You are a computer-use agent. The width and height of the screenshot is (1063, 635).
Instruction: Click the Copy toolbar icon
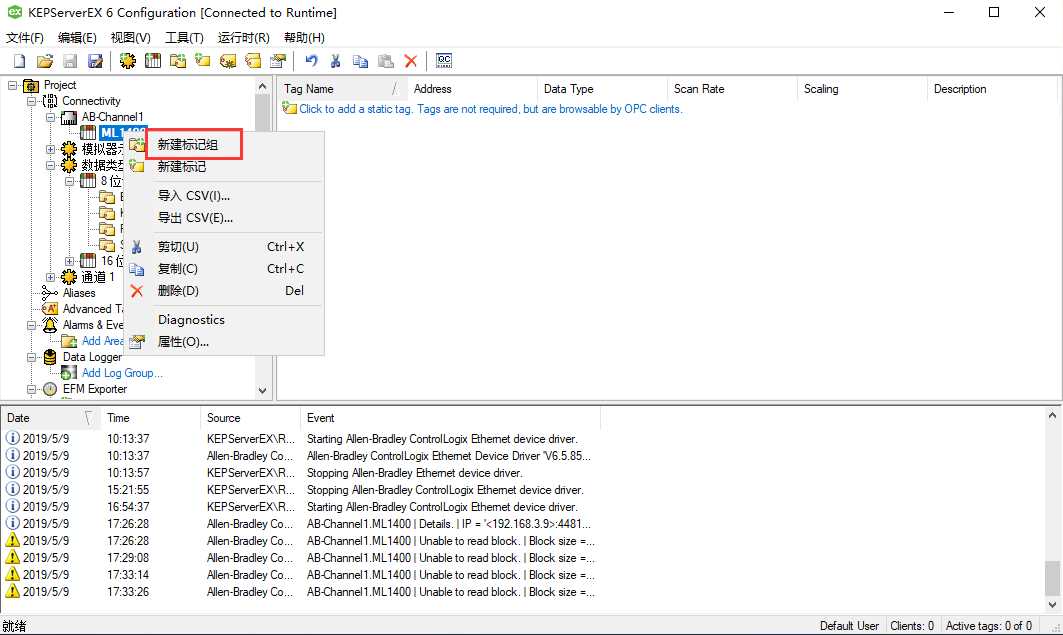click(360, 61)
